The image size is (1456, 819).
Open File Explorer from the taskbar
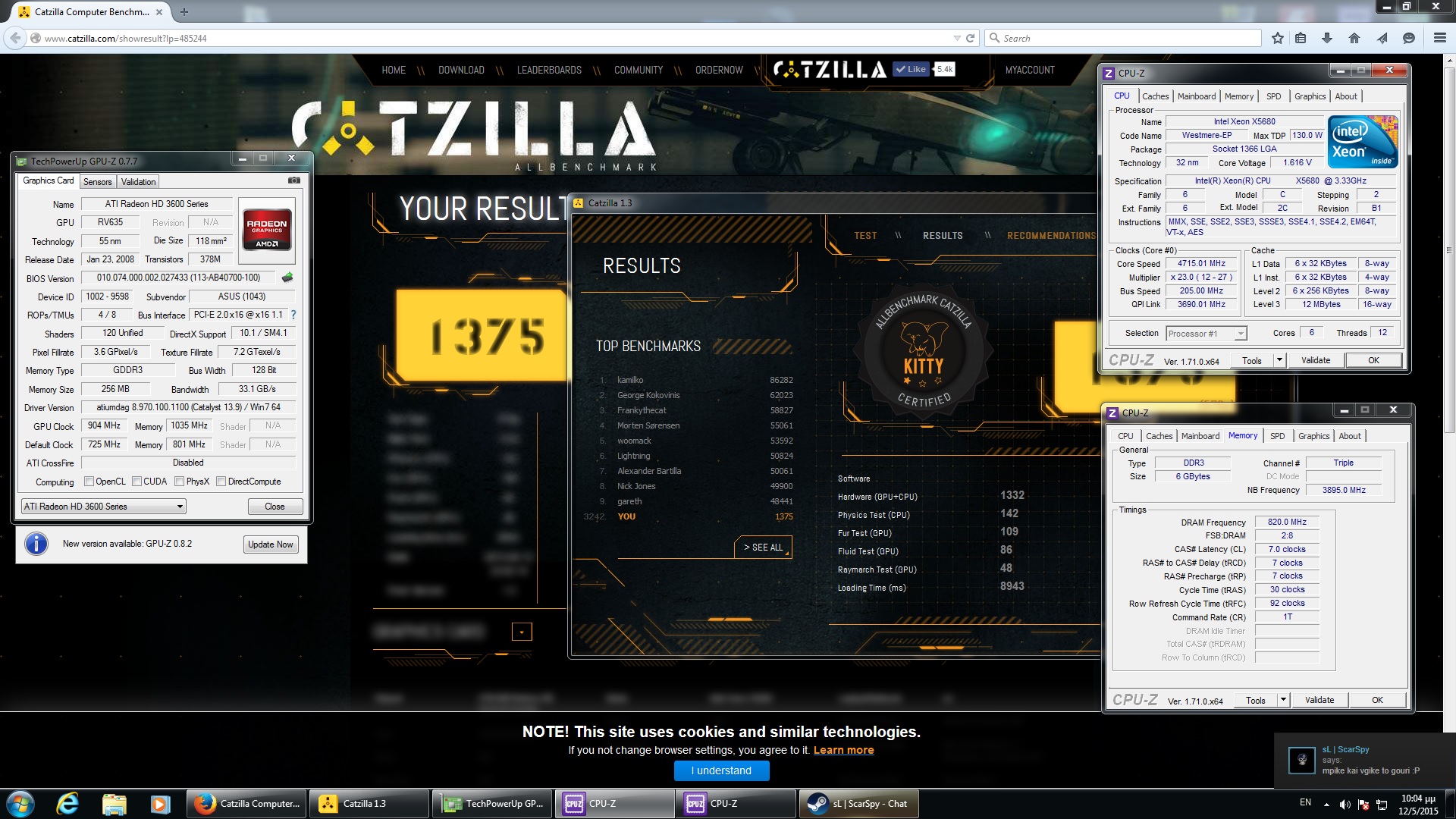point(114,804)
